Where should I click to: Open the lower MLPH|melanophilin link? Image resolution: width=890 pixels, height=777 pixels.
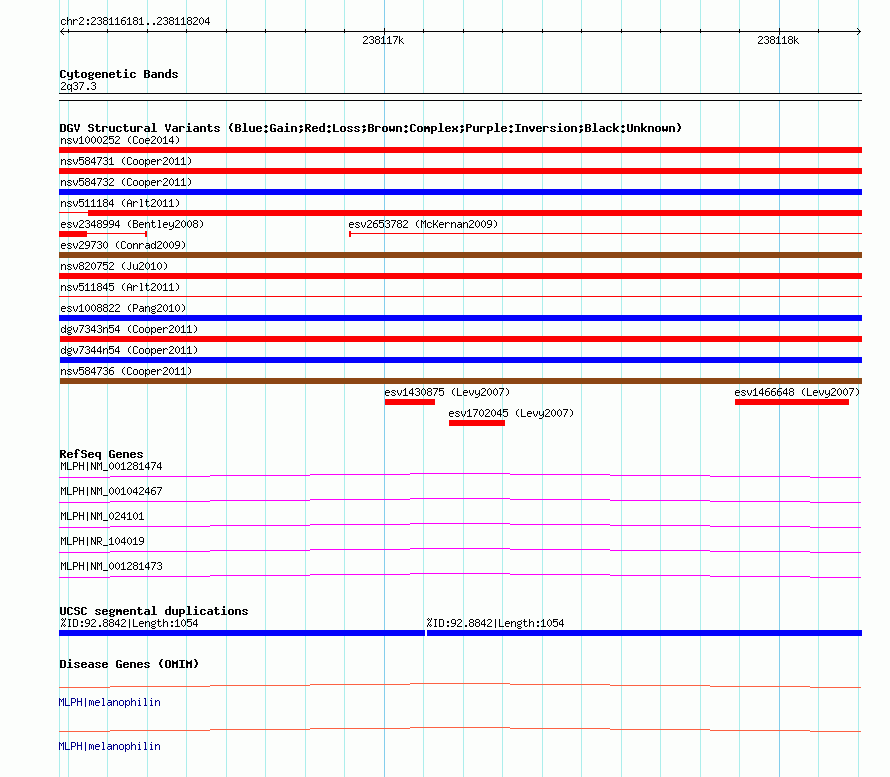click(x=110, y=746)
